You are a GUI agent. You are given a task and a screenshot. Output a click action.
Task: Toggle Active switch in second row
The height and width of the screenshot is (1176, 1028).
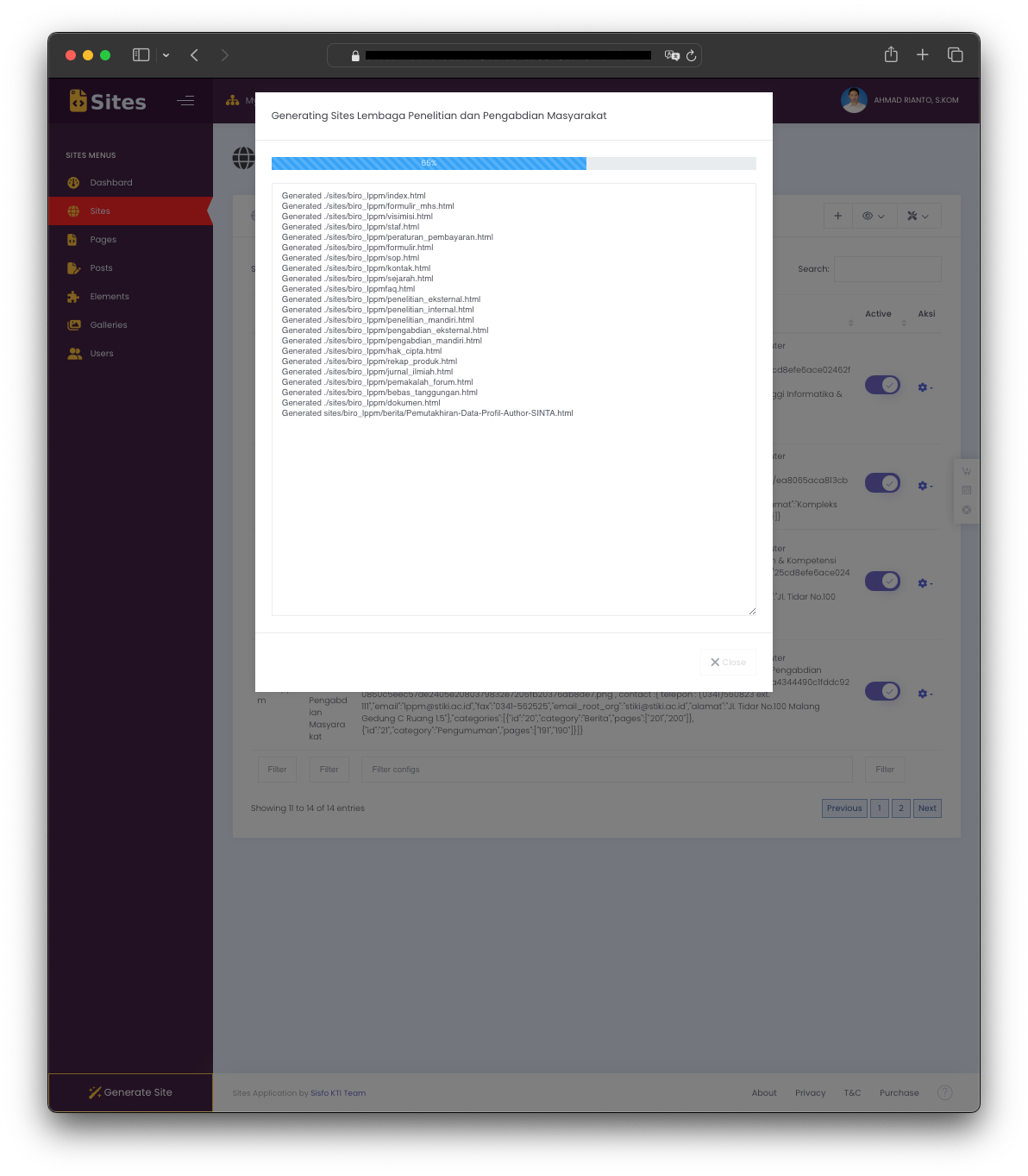coord(882,483)
